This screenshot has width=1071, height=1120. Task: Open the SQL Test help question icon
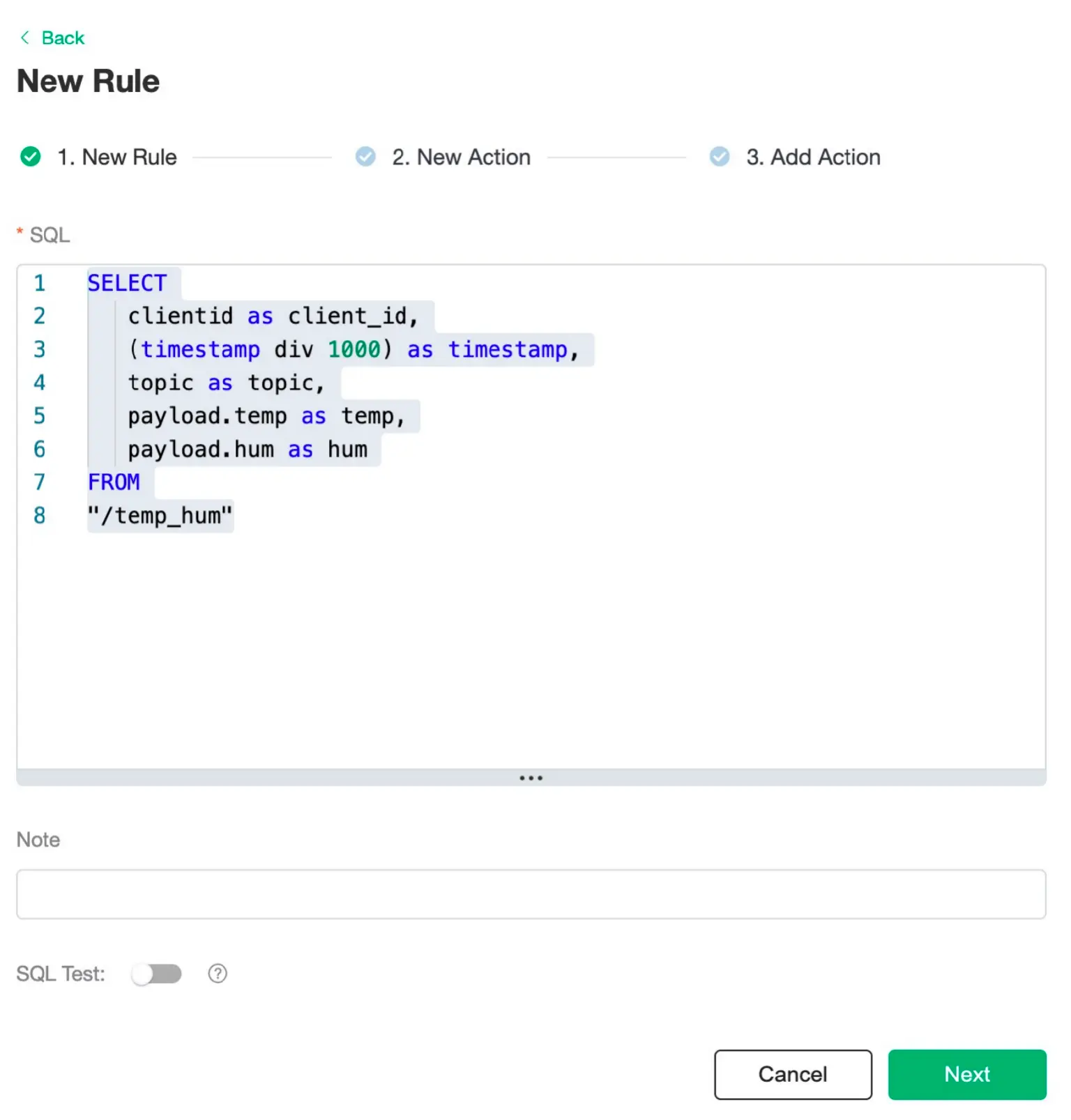coord(218,974)
